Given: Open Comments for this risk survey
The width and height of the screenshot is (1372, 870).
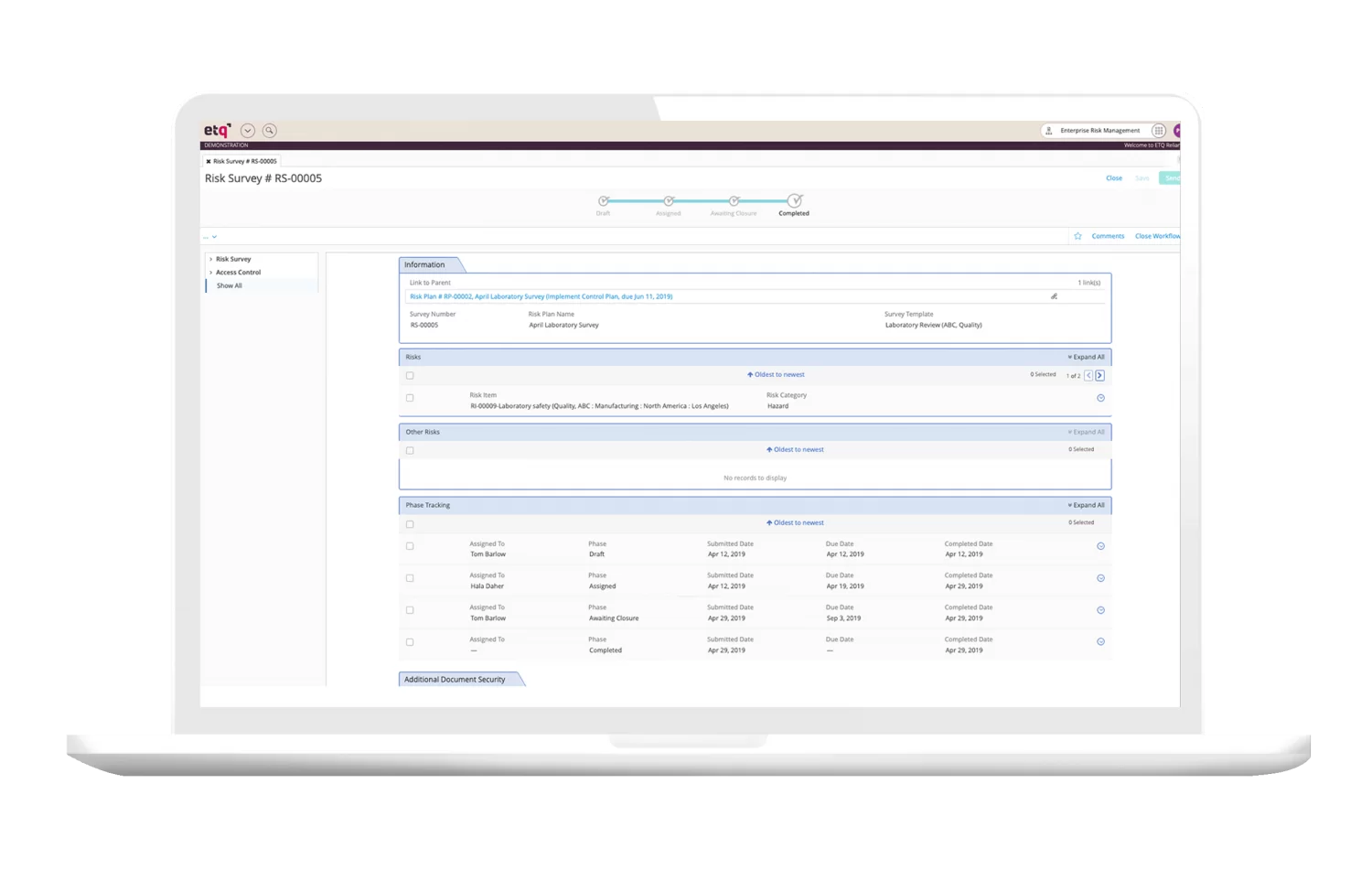Looking at the screenshot, I should (x=1108, y=235).
